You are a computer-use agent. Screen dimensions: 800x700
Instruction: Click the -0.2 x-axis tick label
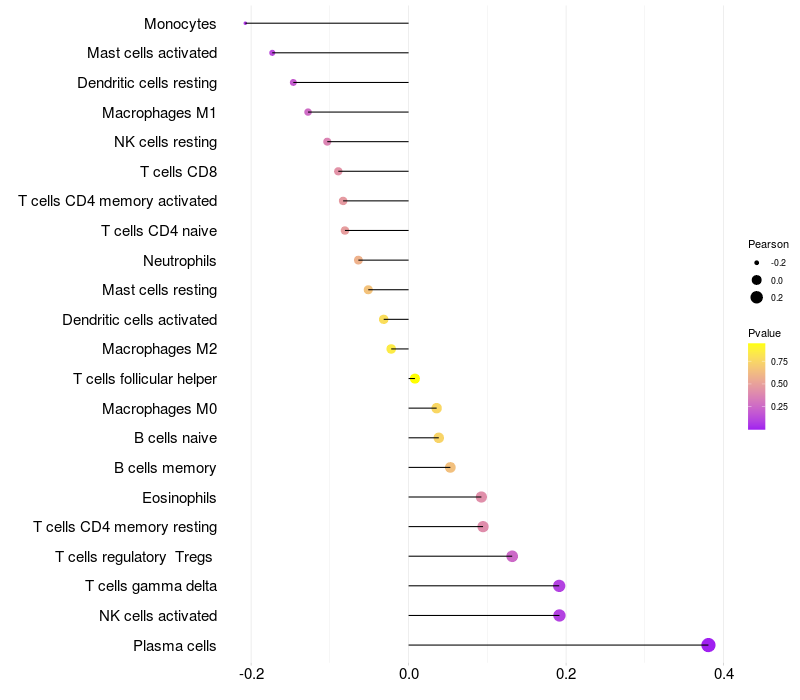(252, 674)
